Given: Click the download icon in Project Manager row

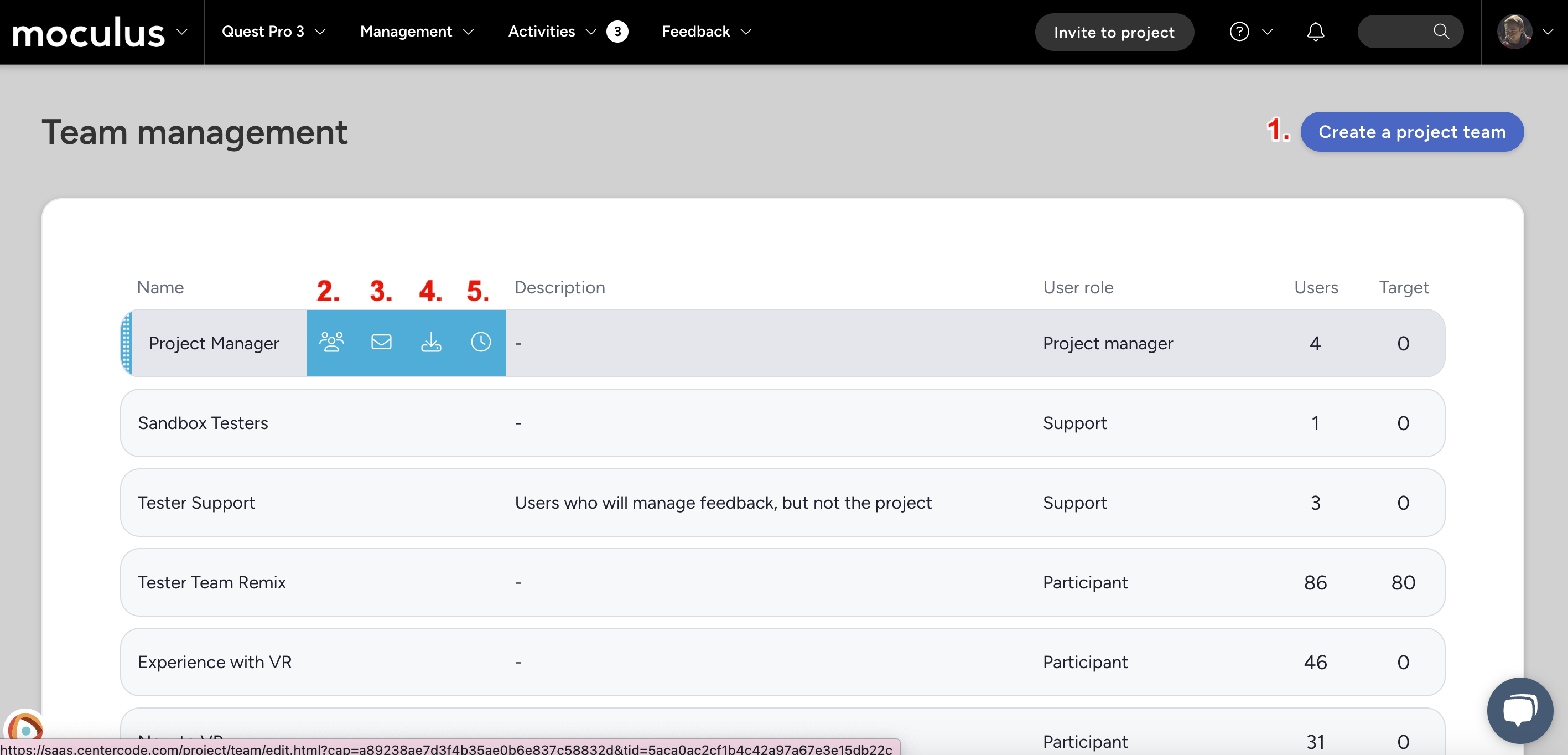Looking at the screenshot, I should [431, 343].
